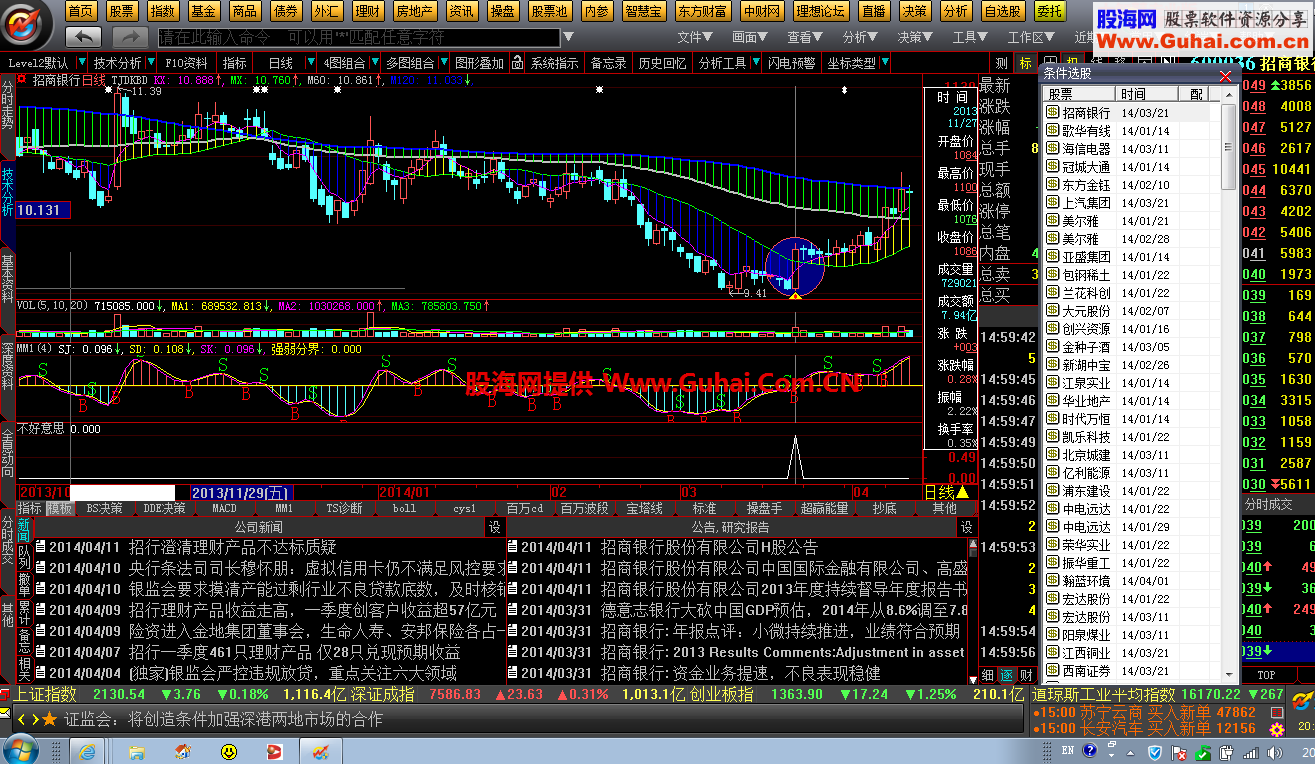The height and width of the screenshot is (764, 1315).
Task: Expand the 画面 dropdown menu
Action: pyautogui.click(x=750, y=37)
